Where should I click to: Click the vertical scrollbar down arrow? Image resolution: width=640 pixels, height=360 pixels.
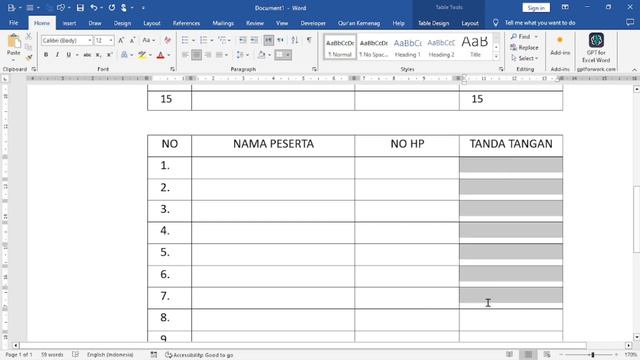(x=636, y=337)
